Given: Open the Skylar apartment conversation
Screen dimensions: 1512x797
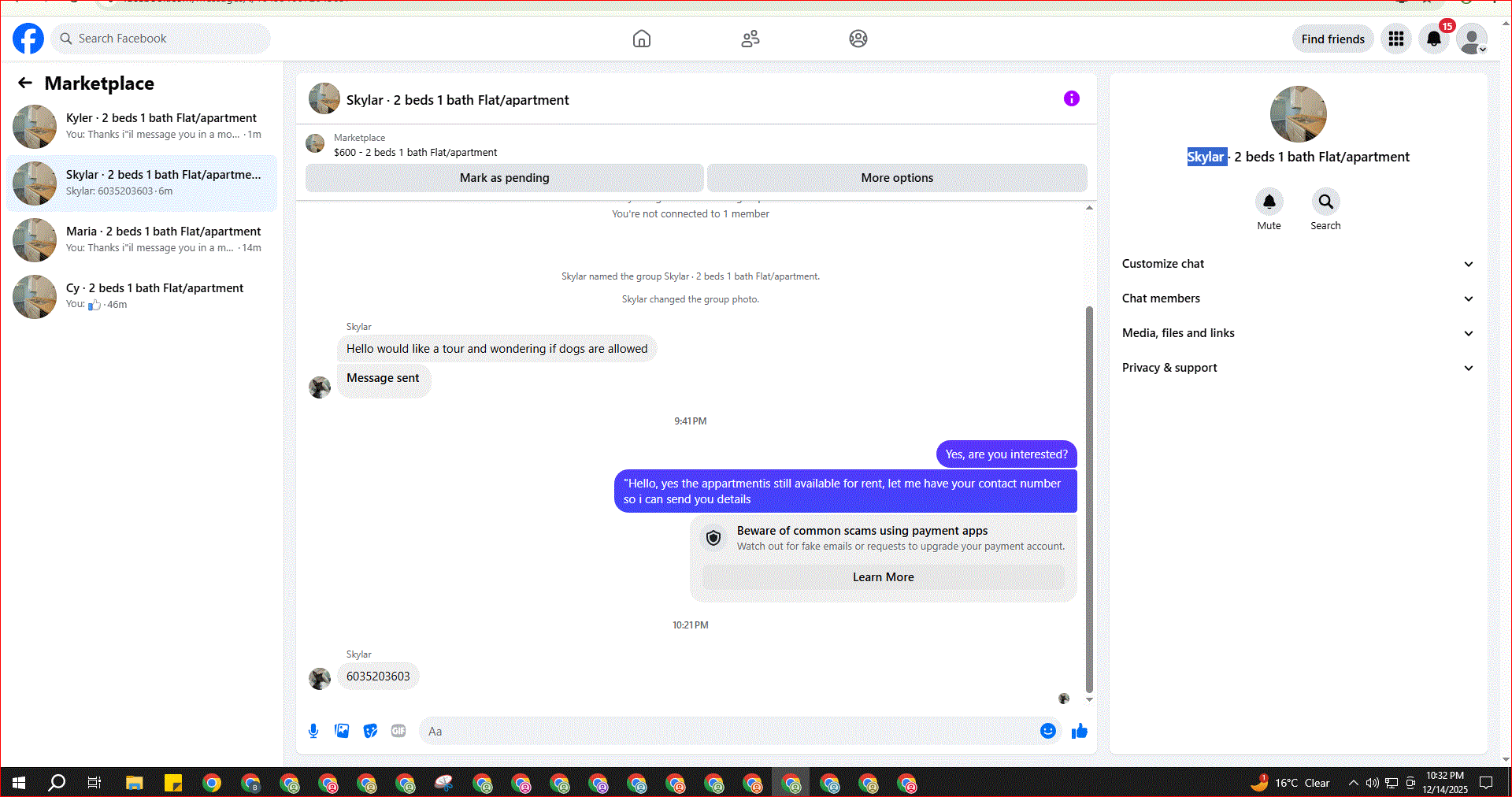Looking at the screenshot, I should pos(142,183).
